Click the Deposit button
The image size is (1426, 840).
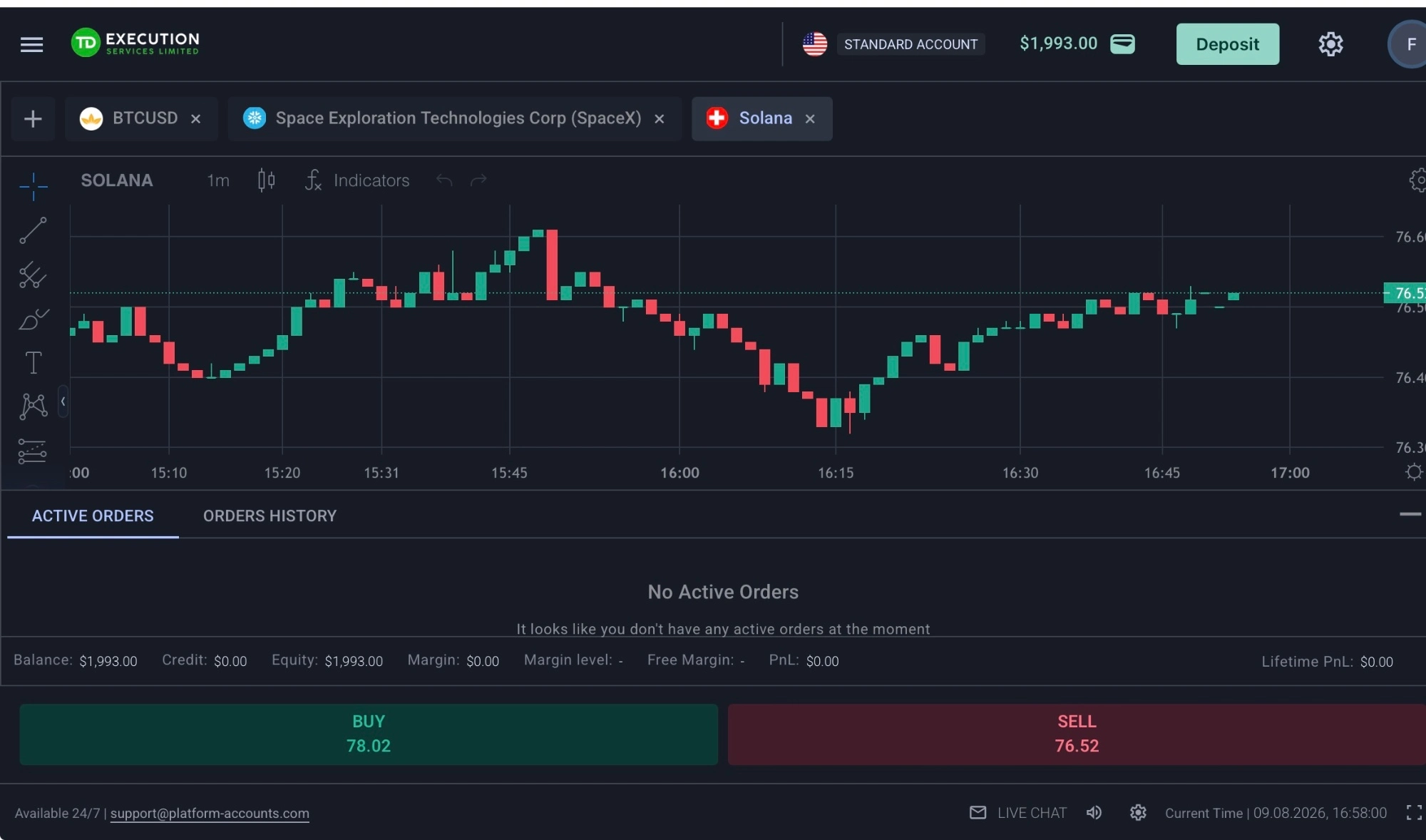click(1227, 44)
